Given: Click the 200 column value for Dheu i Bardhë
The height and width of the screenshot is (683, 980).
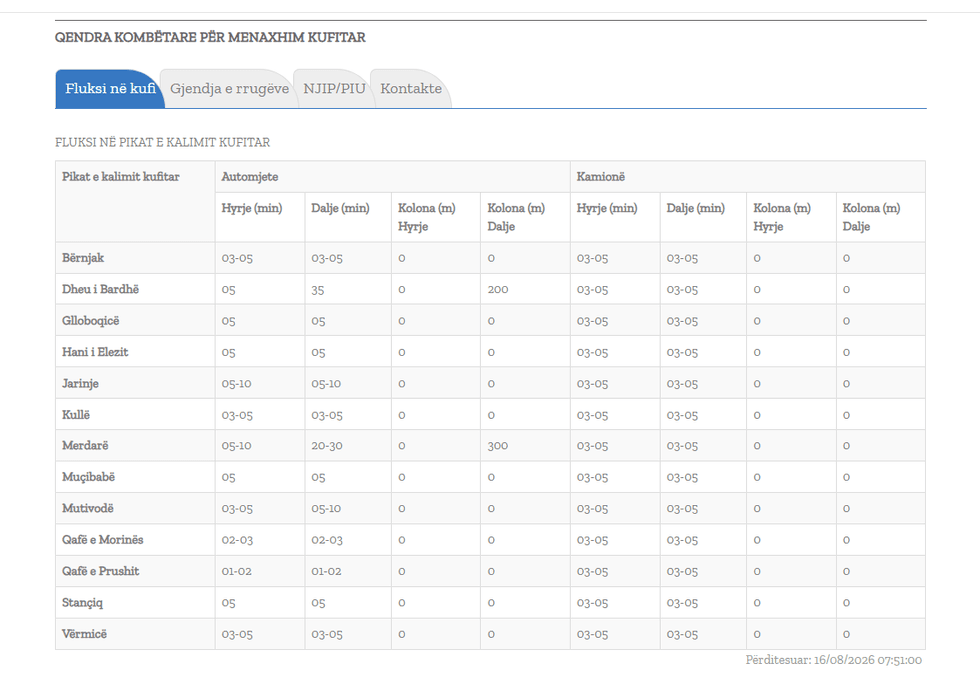Looking at the screenshot, I should (498, 289).
